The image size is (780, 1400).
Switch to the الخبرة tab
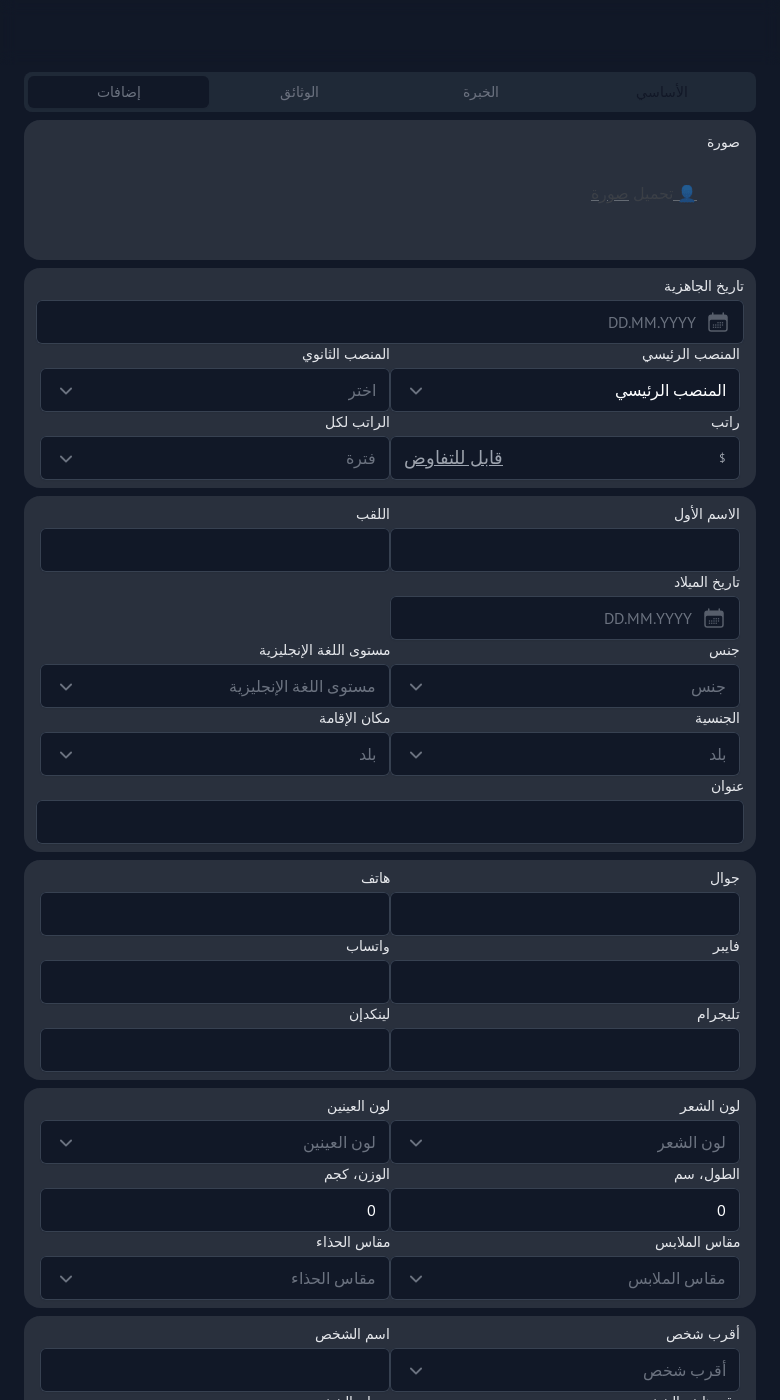coord(481,91)
